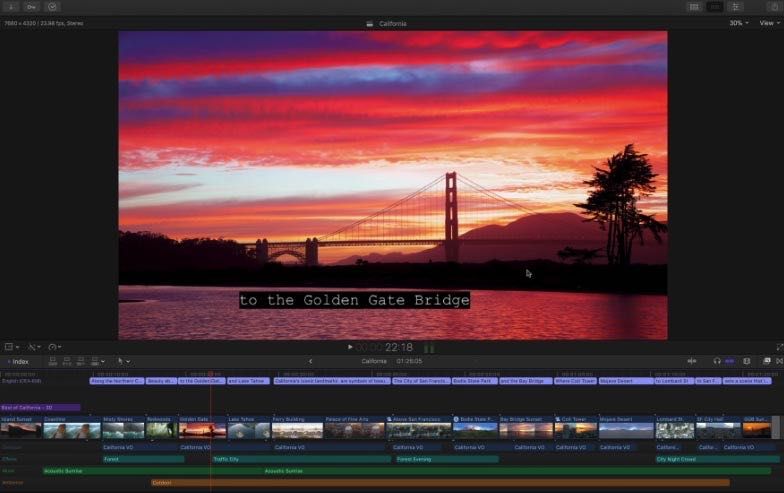
Task: Toggle solo headphones icon in timeline
Action: coord(717,361)
